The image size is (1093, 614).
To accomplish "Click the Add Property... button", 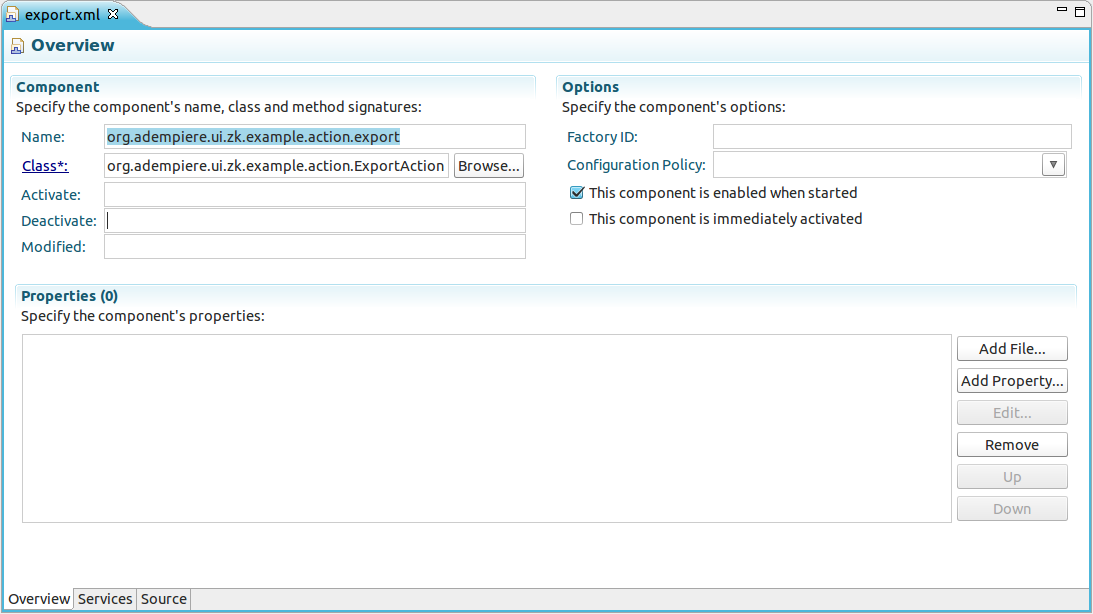I will coord(1012,381).
